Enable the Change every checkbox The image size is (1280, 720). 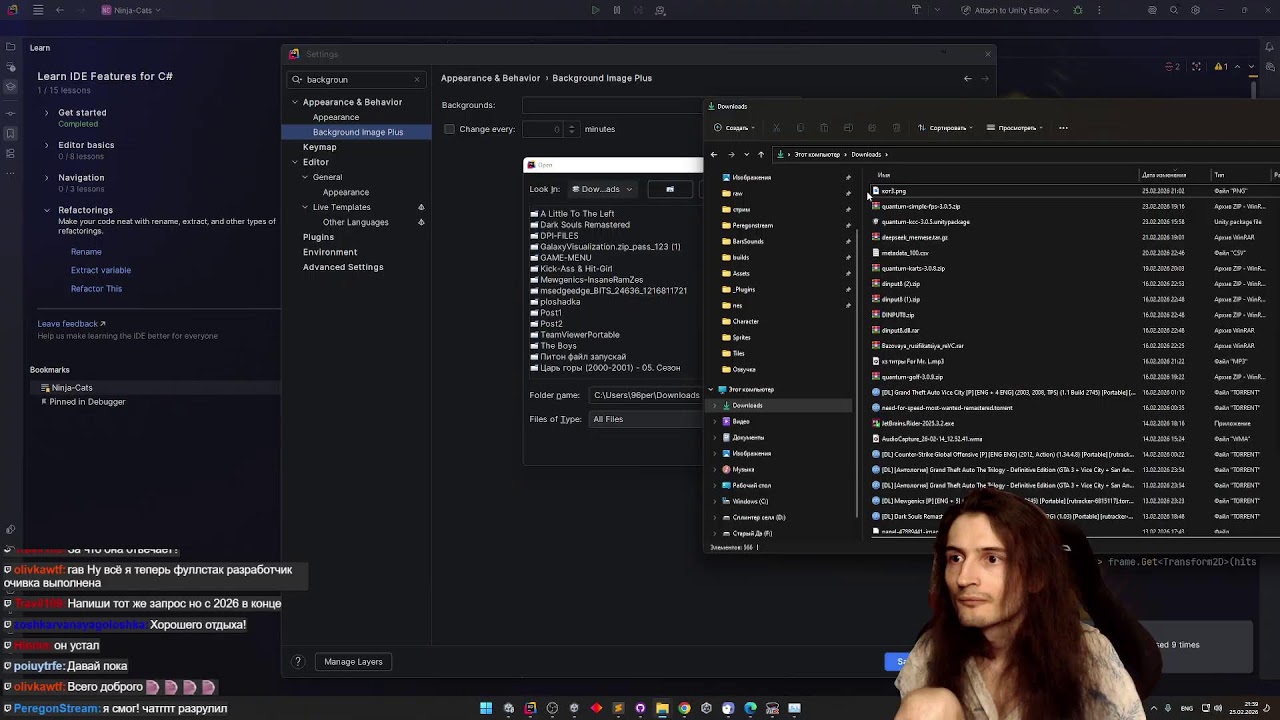pyautogui.click(x=449, y=129)
